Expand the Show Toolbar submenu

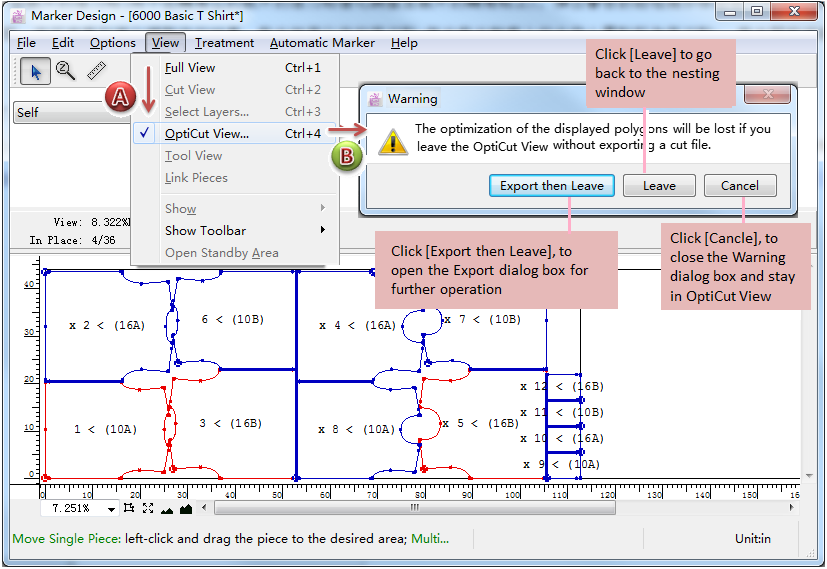(x=205, y=231)
